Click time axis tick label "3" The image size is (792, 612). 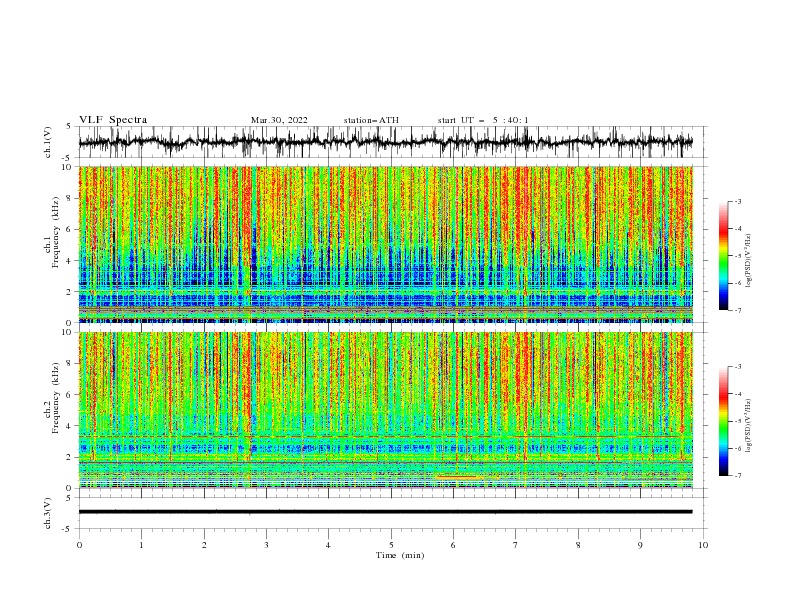tap(266, 545)
